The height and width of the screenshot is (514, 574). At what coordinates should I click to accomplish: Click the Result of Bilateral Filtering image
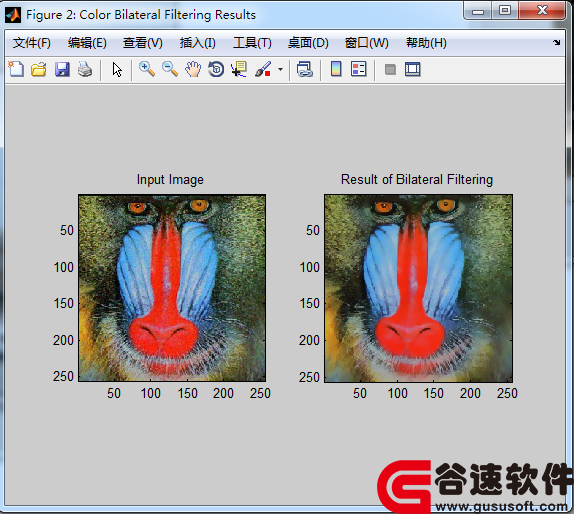418,288
